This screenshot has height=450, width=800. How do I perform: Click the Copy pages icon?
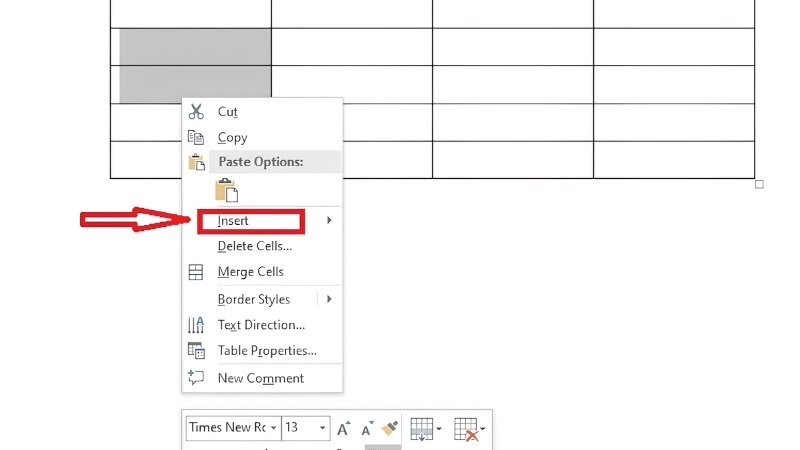(x=196, y=137)
